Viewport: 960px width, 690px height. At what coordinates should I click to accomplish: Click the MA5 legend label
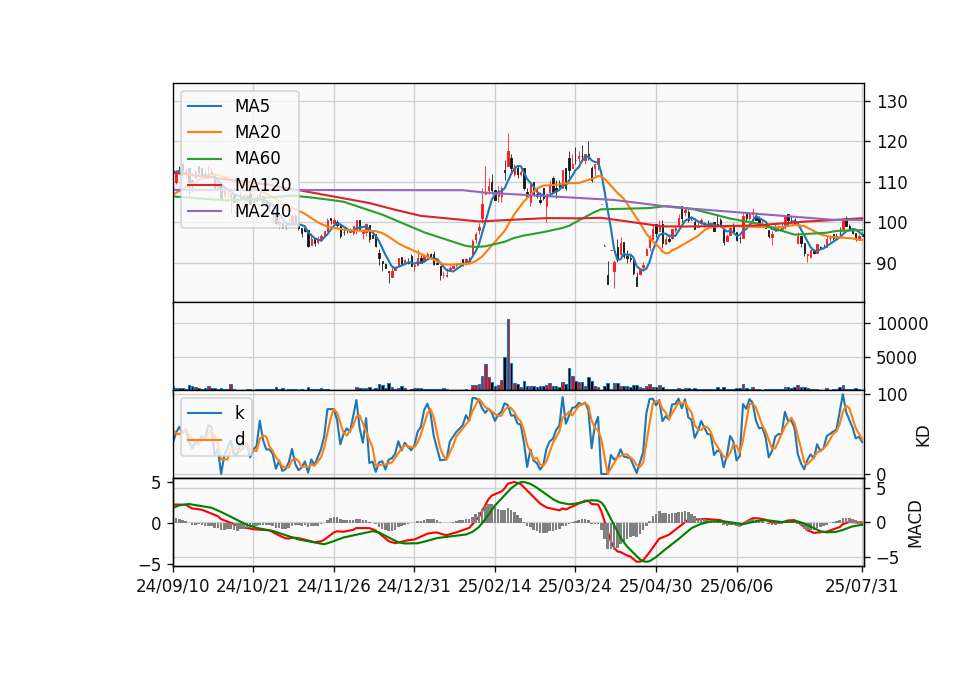pos(252,106)
